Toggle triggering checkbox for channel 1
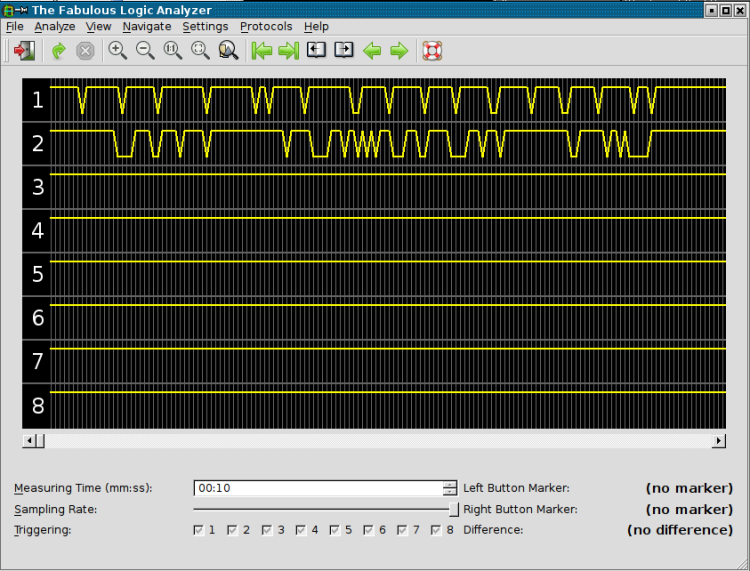The image size is (750, 571). point(199,530)
